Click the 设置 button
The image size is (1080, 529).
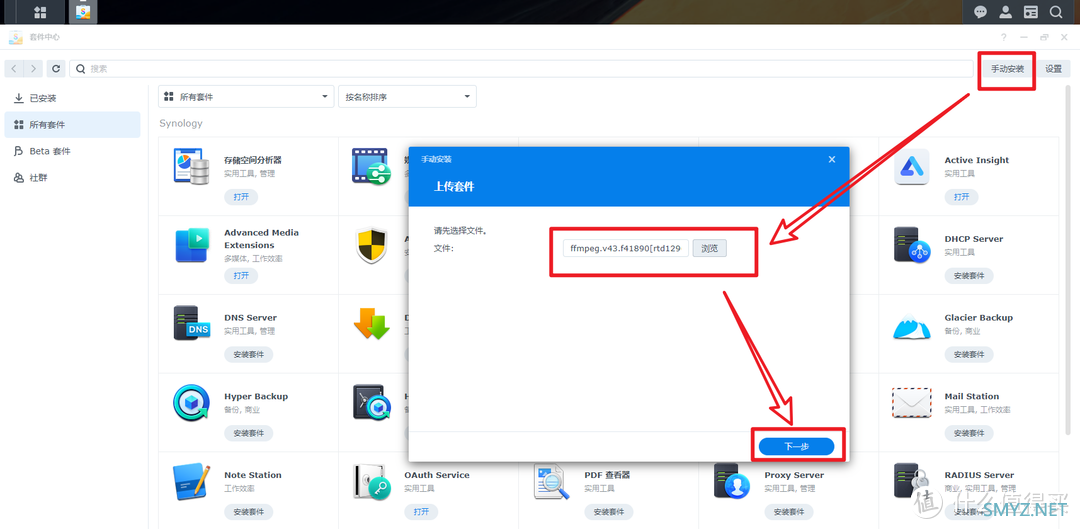click(x=1053, y=69)
